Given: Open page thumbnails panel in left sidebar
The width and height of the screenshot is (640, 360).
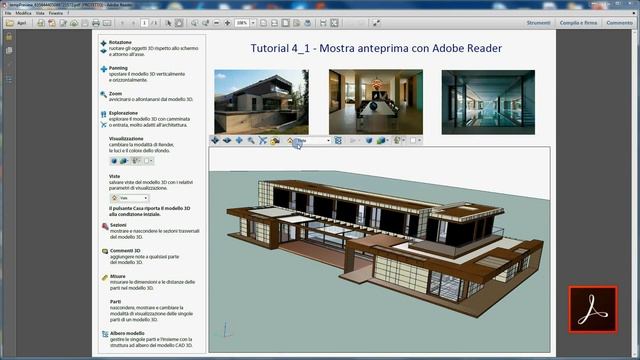Looking at the screenshot, I should coord(9,51).
